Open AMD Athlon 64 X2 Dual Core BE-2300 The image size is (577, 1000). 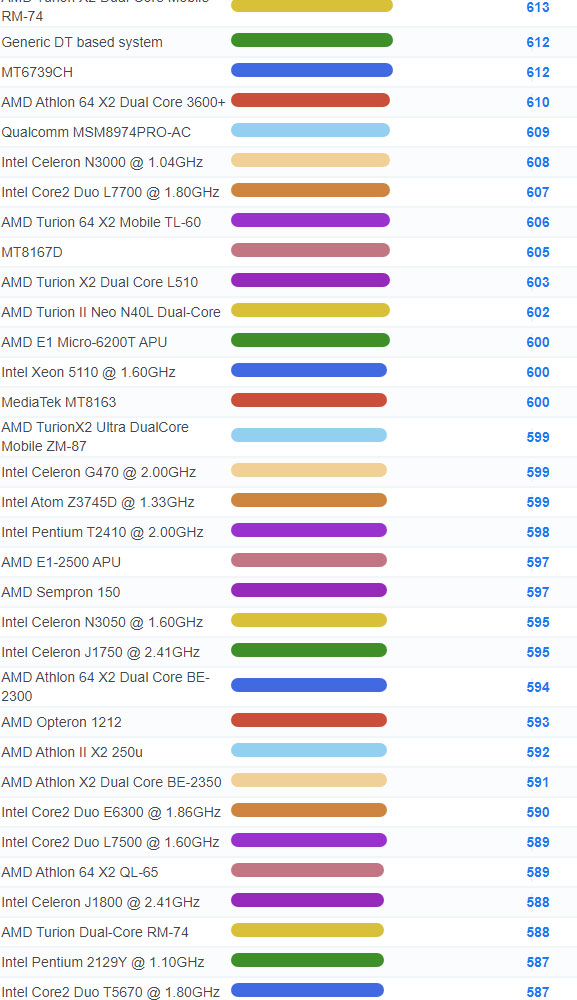tap(105, 687)
